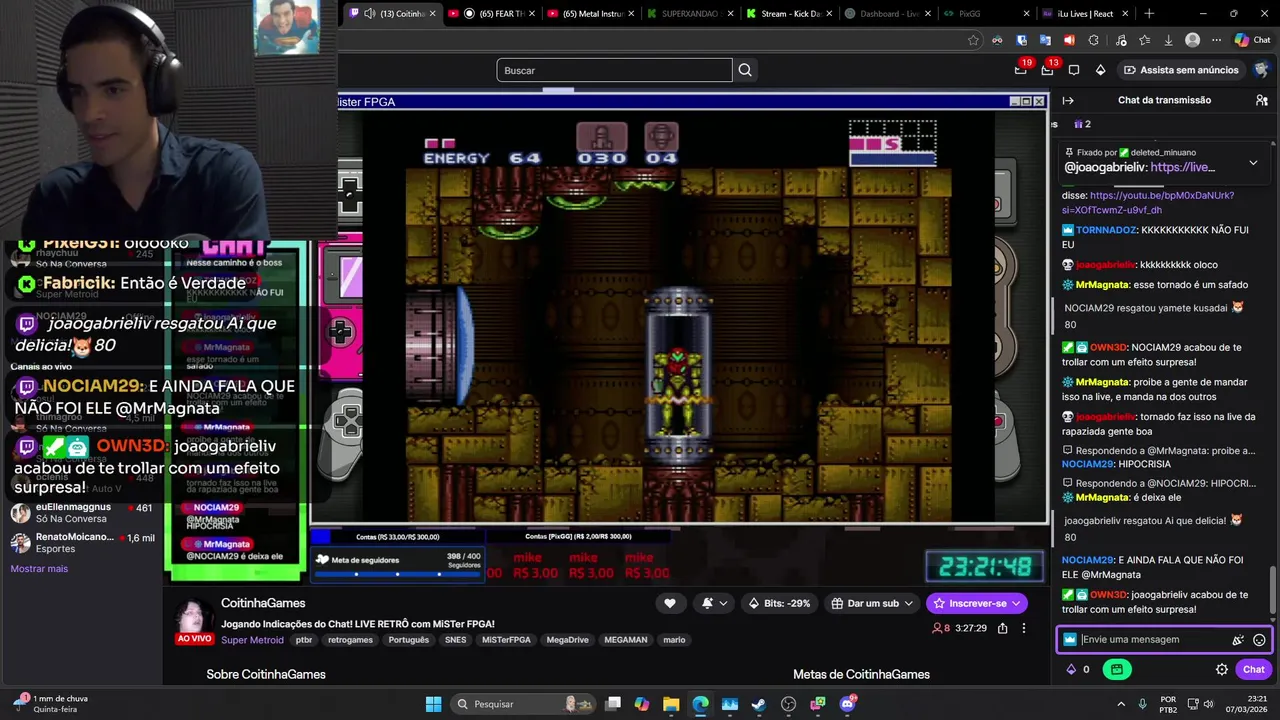
Task: Open Discord from the taskbar
Action: 848,704
